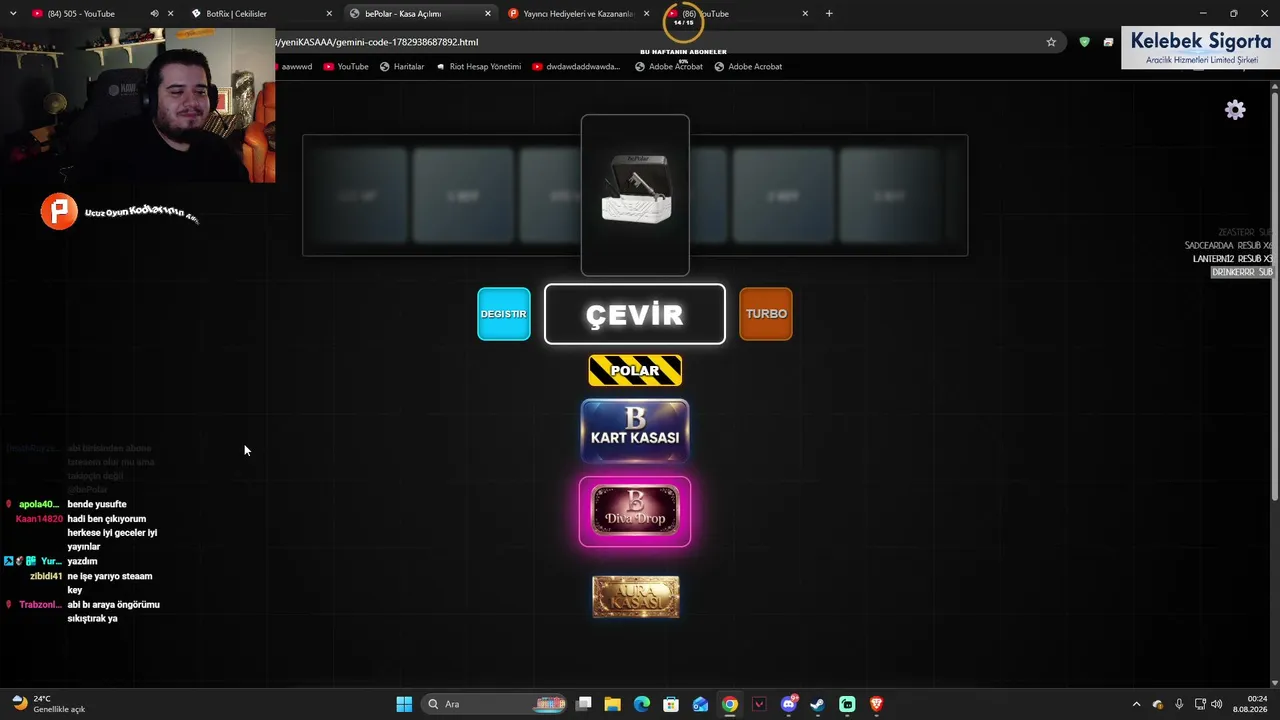1280x720 pixels.
Task: Open File Explorer from taskbar
Action: [x=613, y=704]
